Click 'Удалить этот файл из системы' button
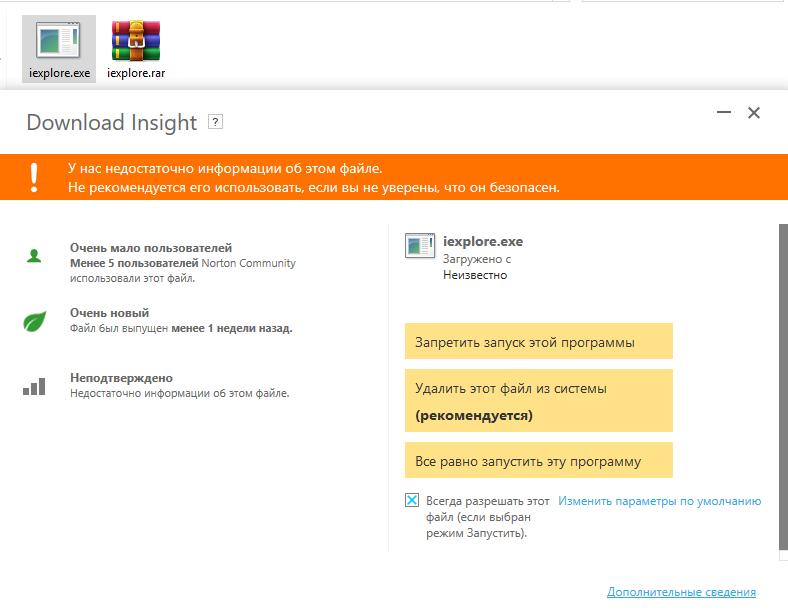This screenshot has height=616, width=788. tap(539, 400)
